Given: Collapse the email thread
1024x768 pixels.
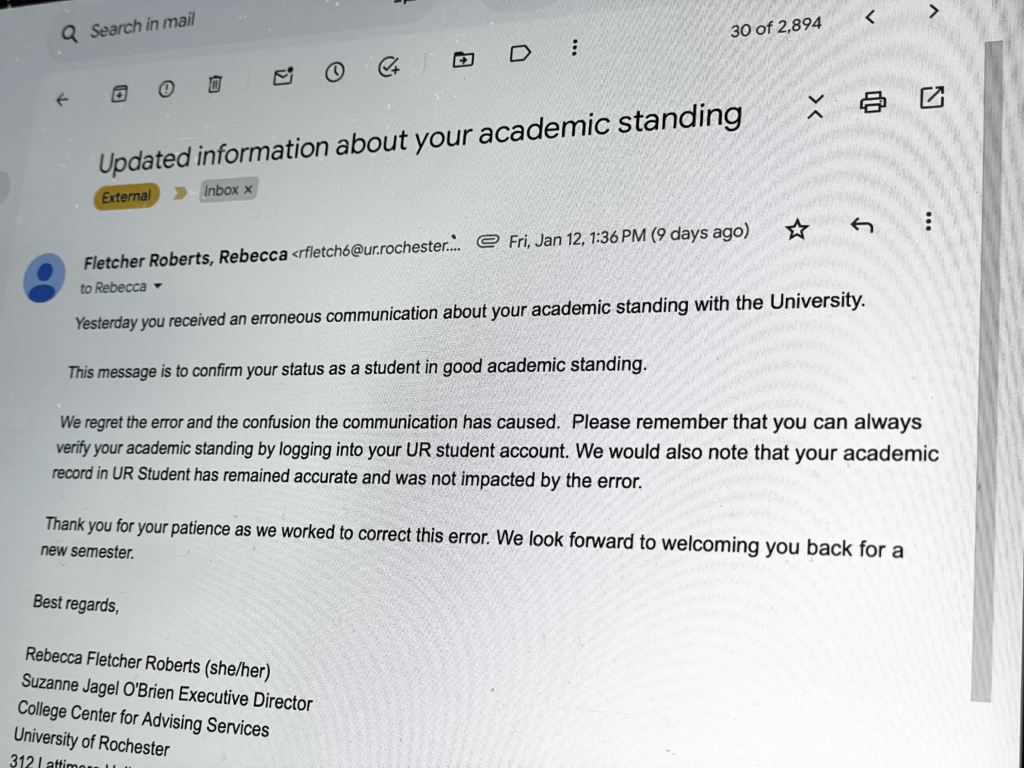Looking at the screenshot, I should click(x=815, y=105).
